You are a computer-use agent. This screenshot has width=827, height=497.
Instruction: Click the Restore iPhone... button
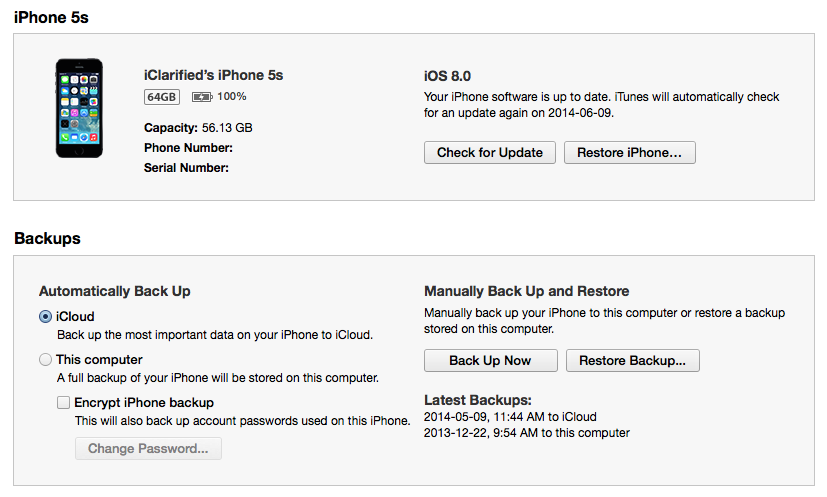pyautogui.click(x=629, y=153)
